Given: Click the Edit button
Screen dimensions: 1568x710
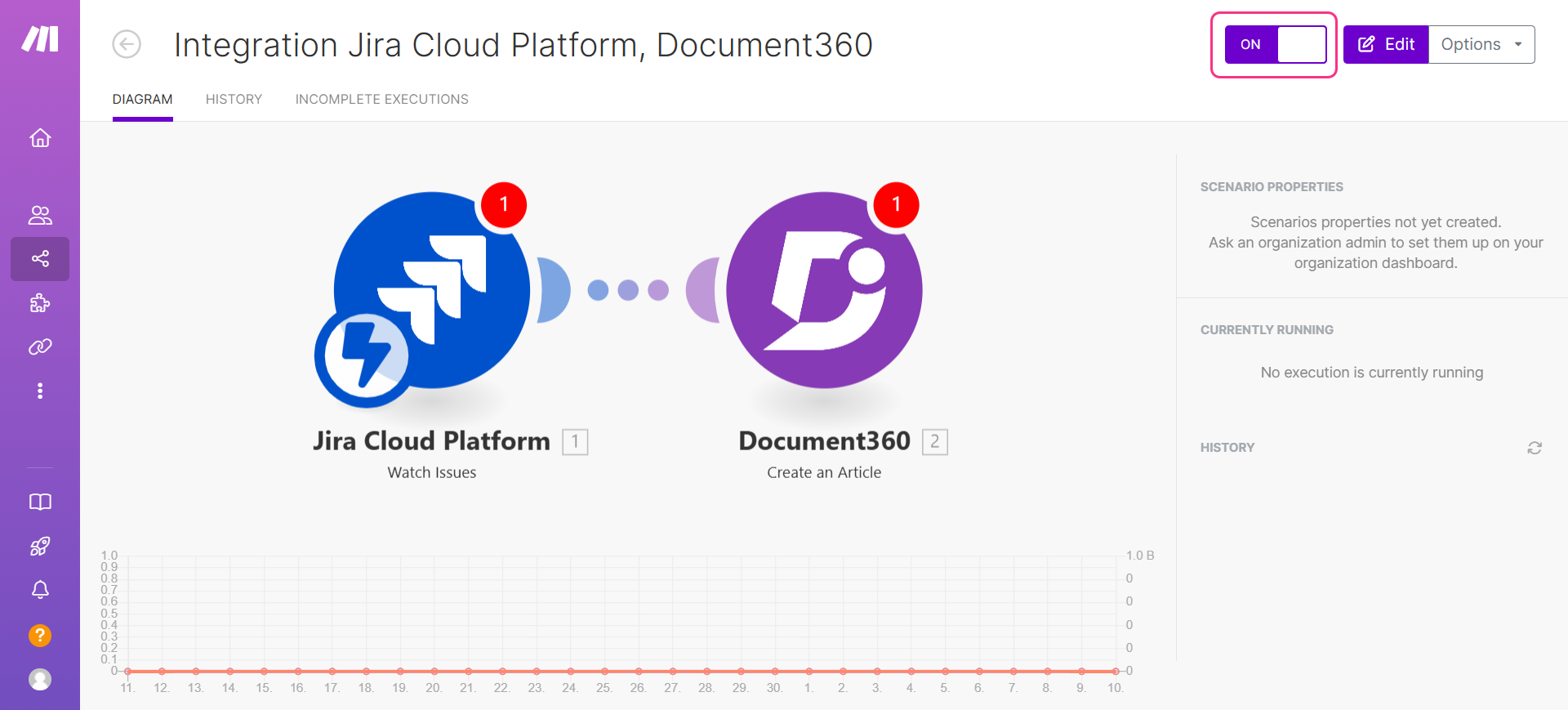Looking at the screenshot, I should (x=1386, y=44).
